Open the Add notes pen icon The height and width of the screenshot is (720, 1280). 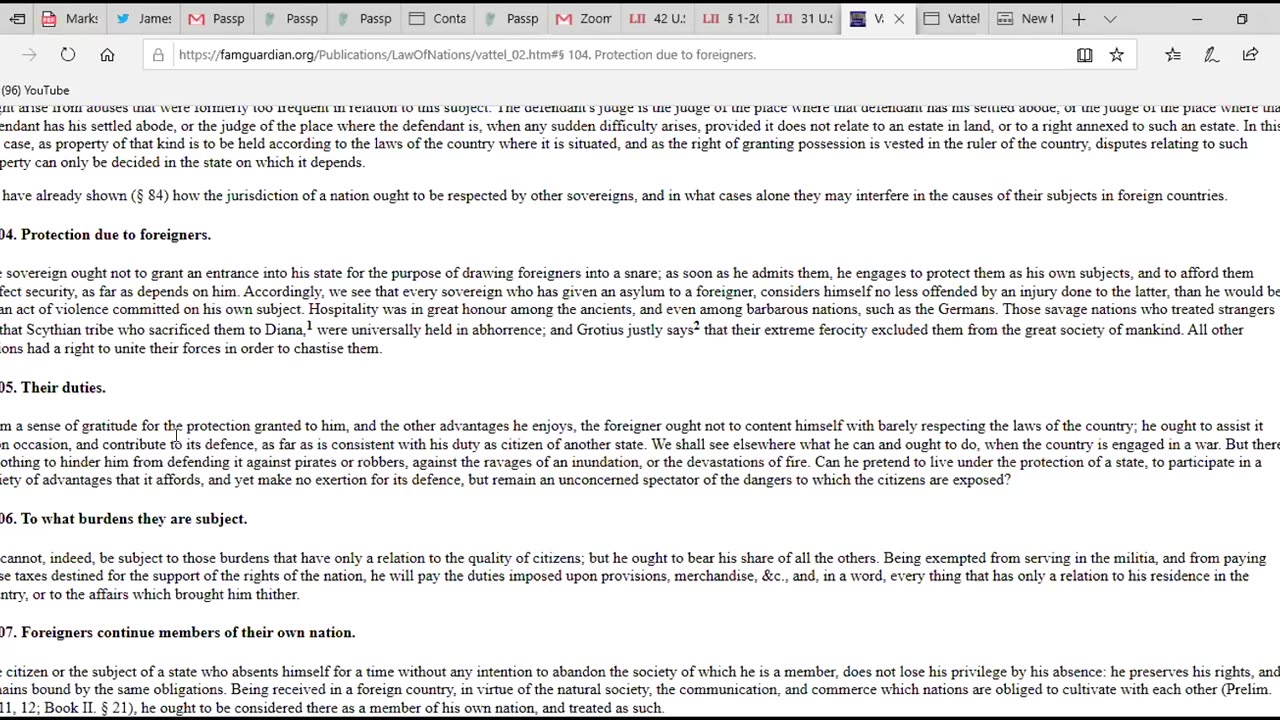click(x=1211, y=55)
